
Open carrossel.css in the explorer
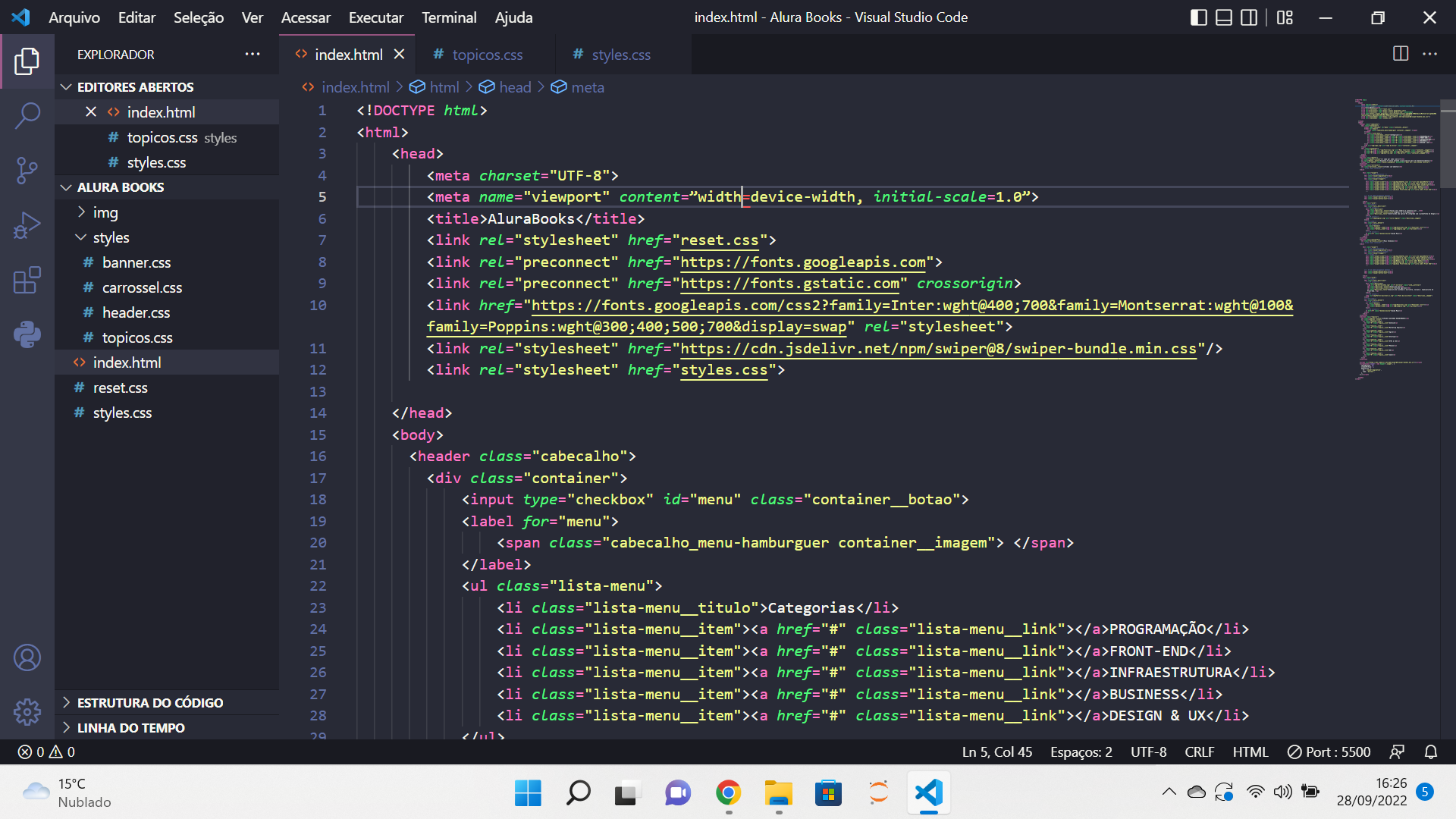(167, 287)
